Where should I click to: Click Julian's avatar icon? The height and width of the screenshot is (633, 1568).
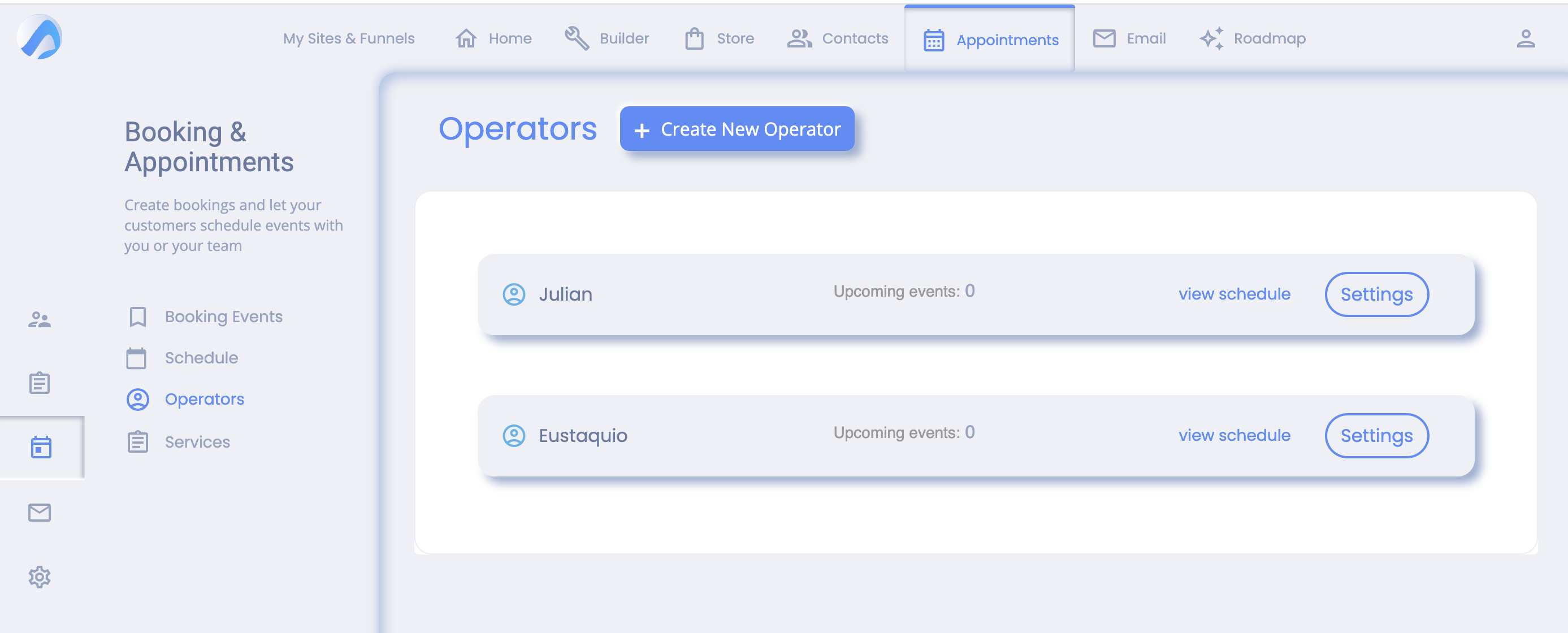(514, 294)
